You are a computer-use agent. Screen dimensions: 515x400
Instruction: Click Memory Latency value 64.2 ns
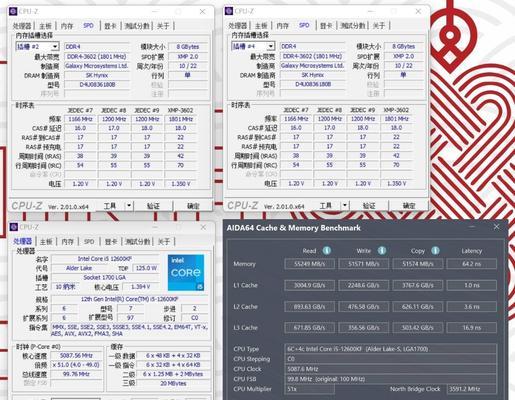(472, 264)
